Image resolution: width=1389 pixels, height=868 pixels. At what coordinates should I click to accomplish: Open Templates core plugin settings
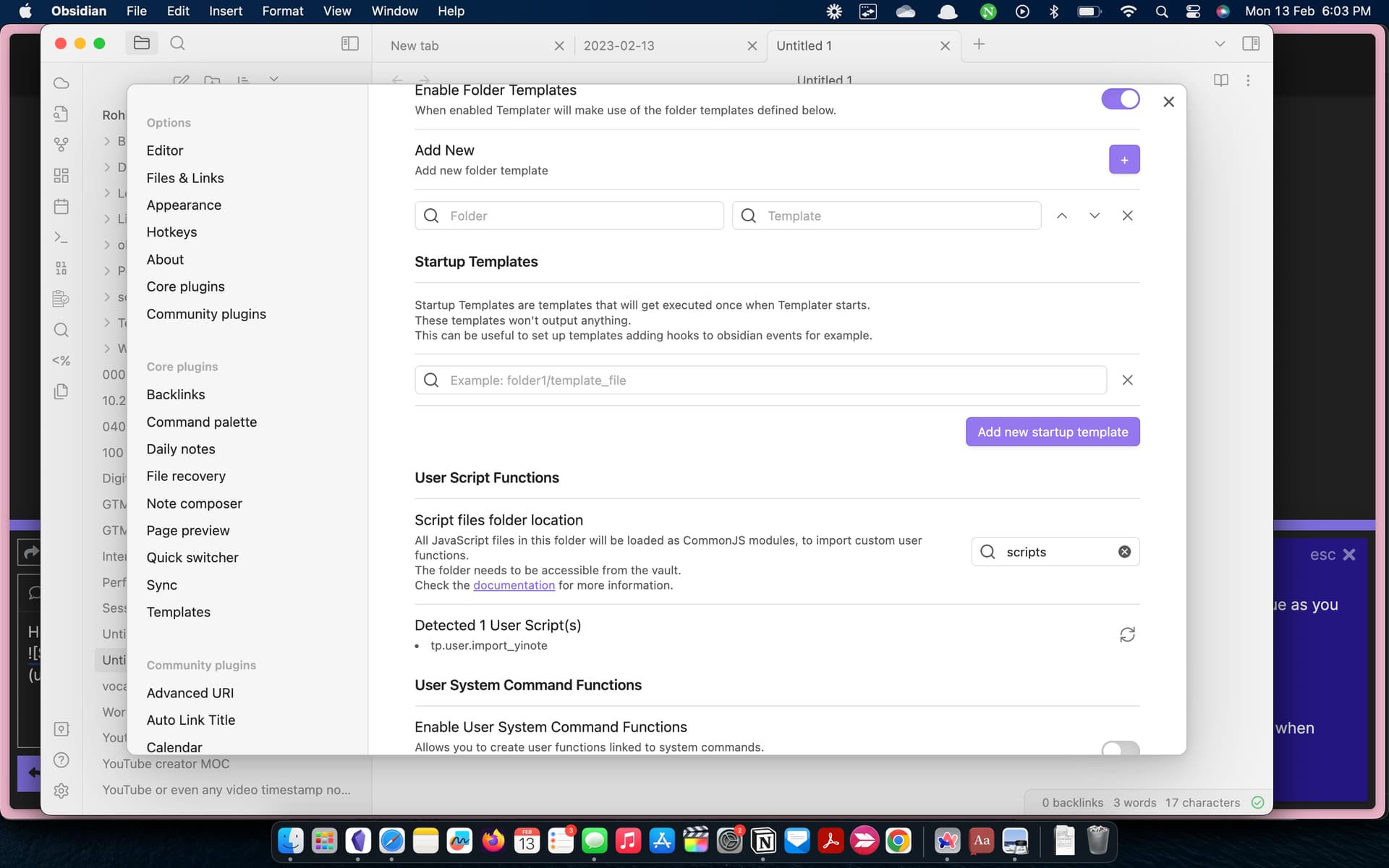179,612
